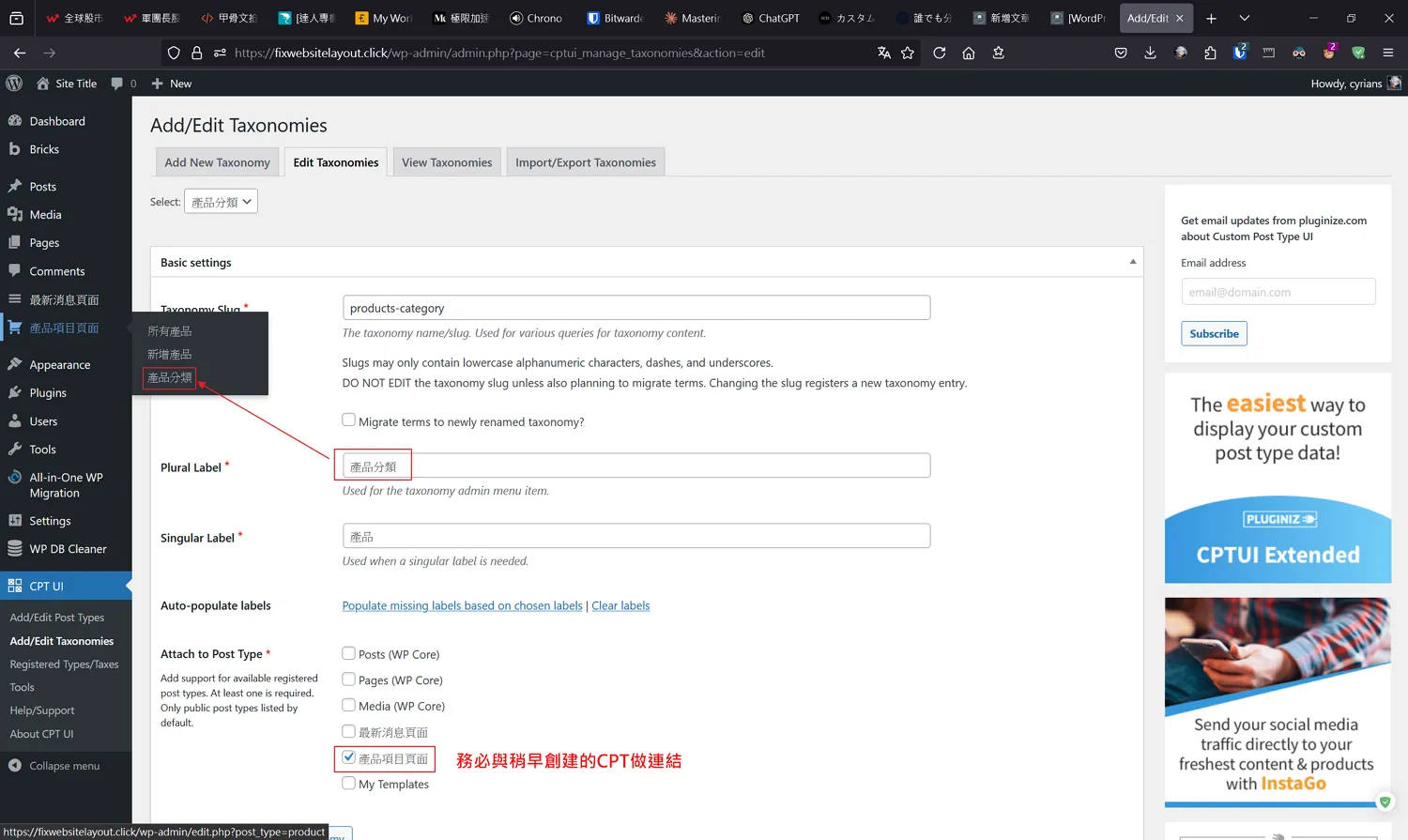Open the taxonomy Select dropdown
Viewport: 1408px width, 840px height.
pos(222,202)
